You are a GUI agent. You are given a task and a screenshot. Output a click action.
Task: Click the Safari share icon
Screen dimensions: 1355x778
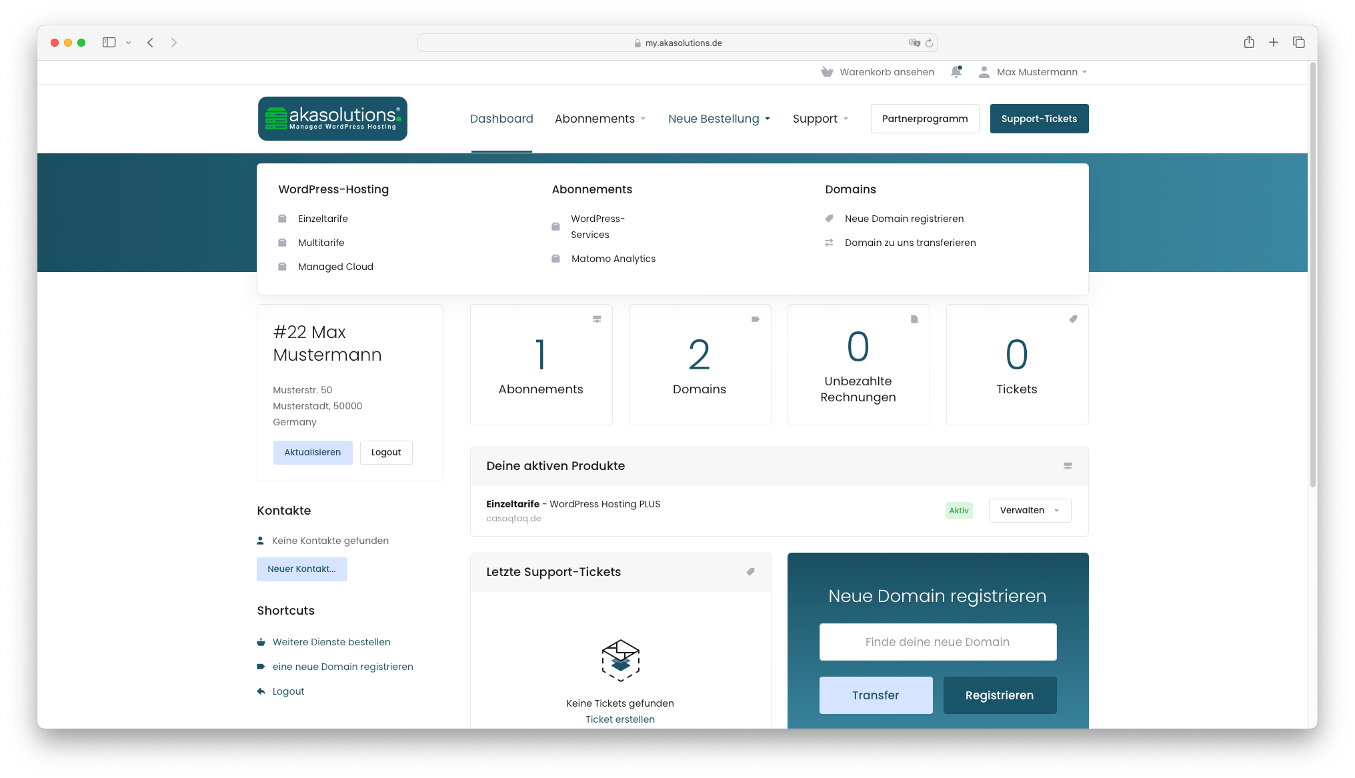(x=1248, y=42)
